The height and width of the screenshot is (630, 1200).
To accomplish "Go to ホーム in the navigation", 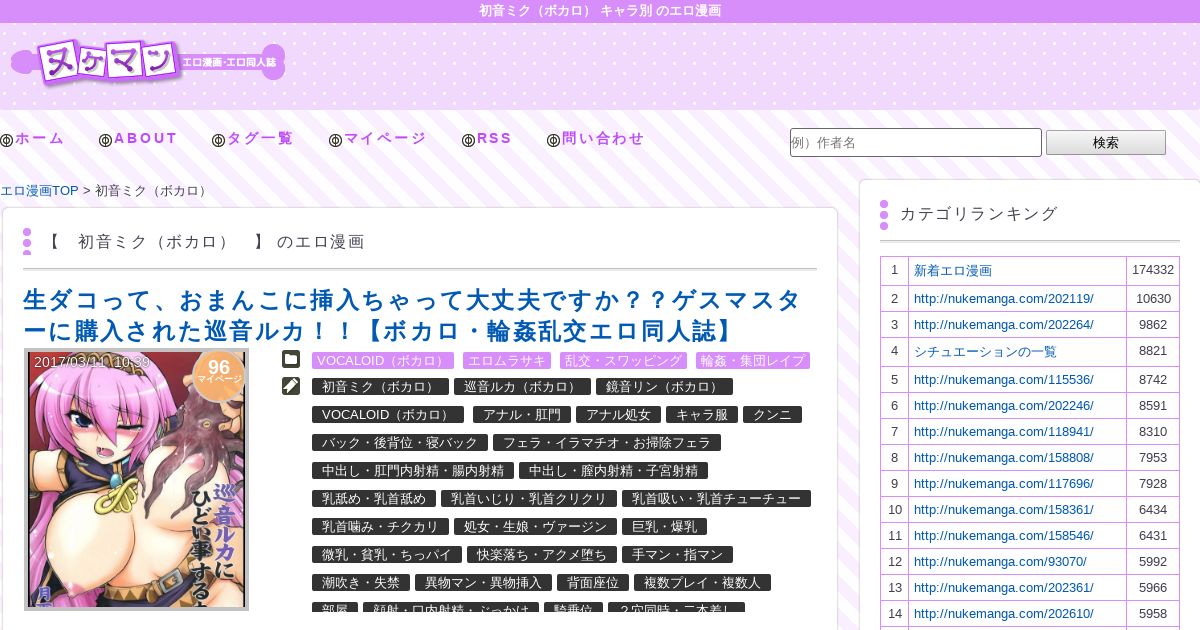I will [32, 139].
